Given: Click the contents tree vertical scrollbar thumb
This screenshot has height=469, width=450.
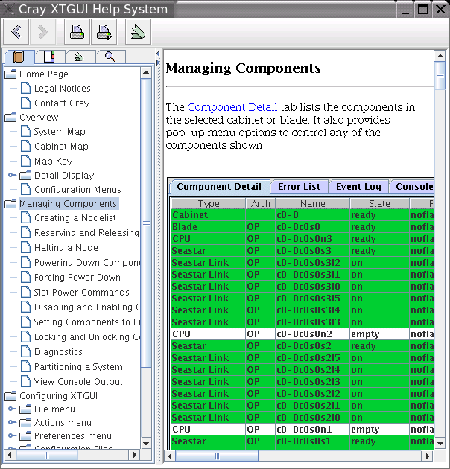Looking at the screenshot, I should pyautogui.click(x=146, y=223).
